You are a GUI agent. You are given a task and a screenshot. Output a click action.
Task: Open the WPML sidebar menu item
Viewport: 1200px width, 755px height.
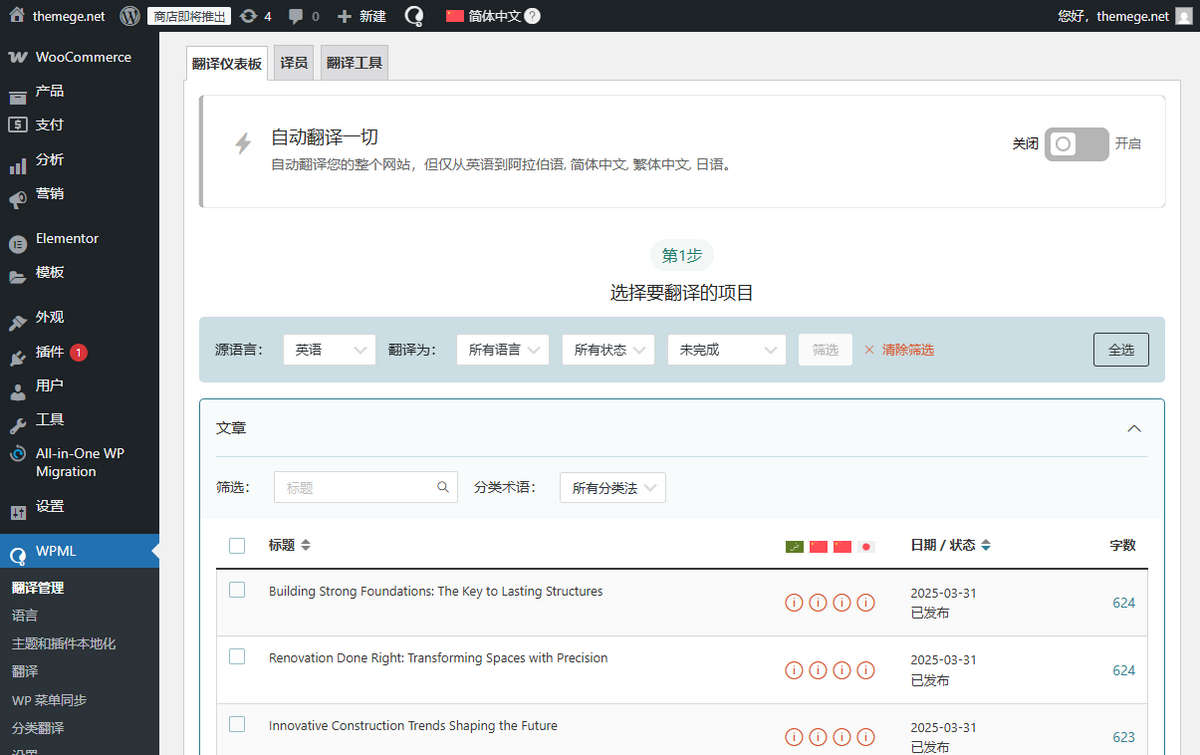pyautogui.click(x=79, y=551)
